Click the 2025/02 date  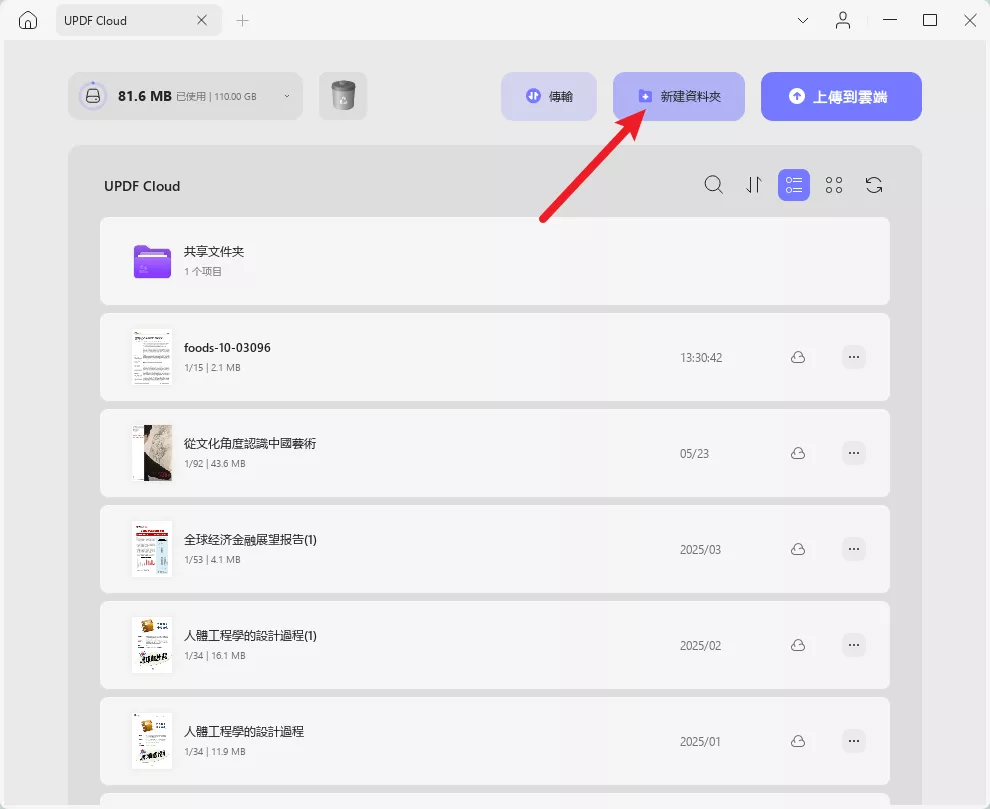(x=700, y=646)
